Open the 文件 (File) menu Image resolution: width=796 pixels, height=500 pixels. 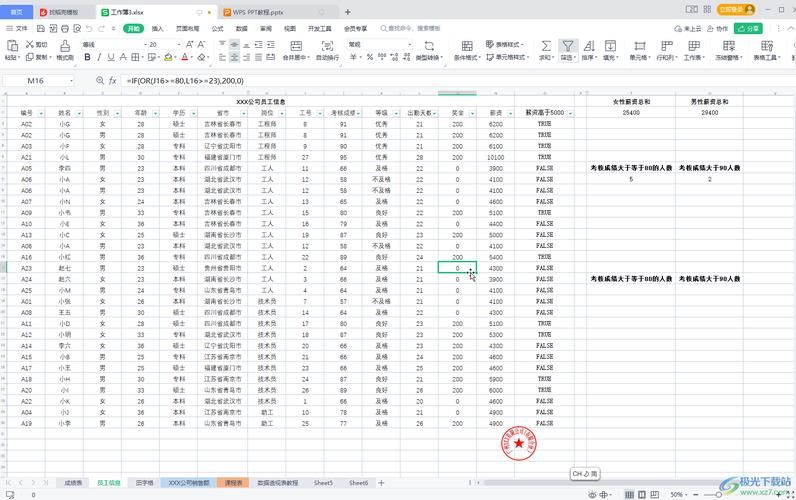pos(17,28)
